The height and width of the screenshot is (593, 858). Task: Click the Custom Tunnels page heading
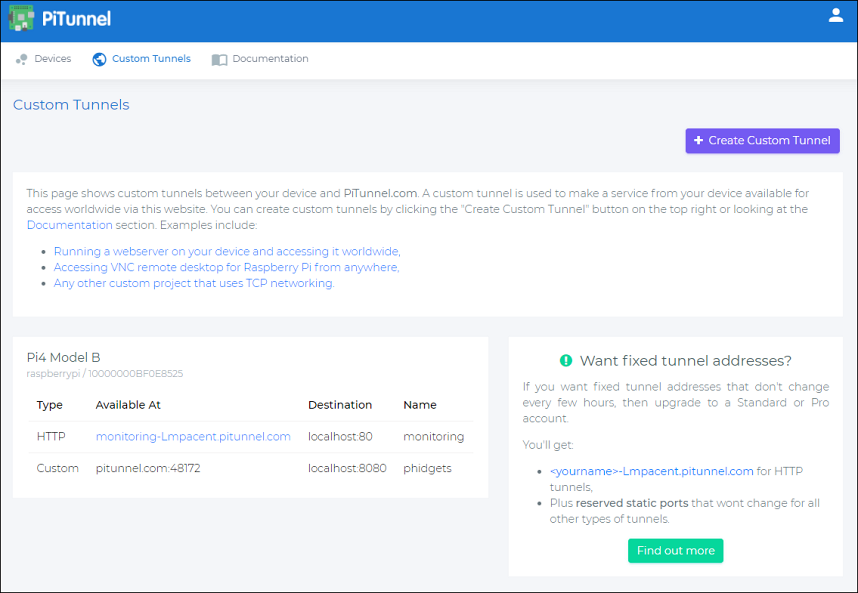tap(71, 104)
